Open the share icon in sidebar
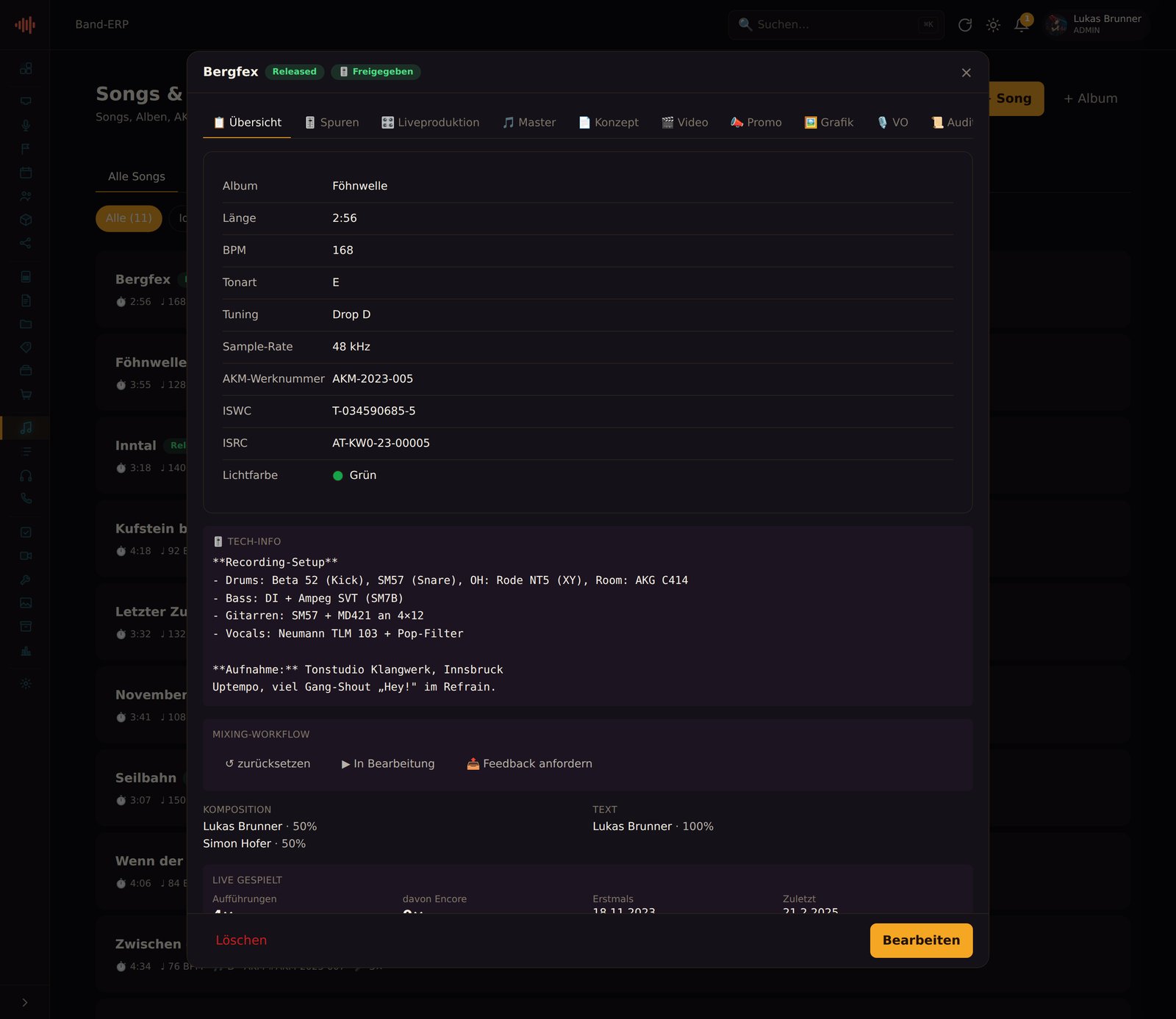1176x1019 pixels. point(26,243)
